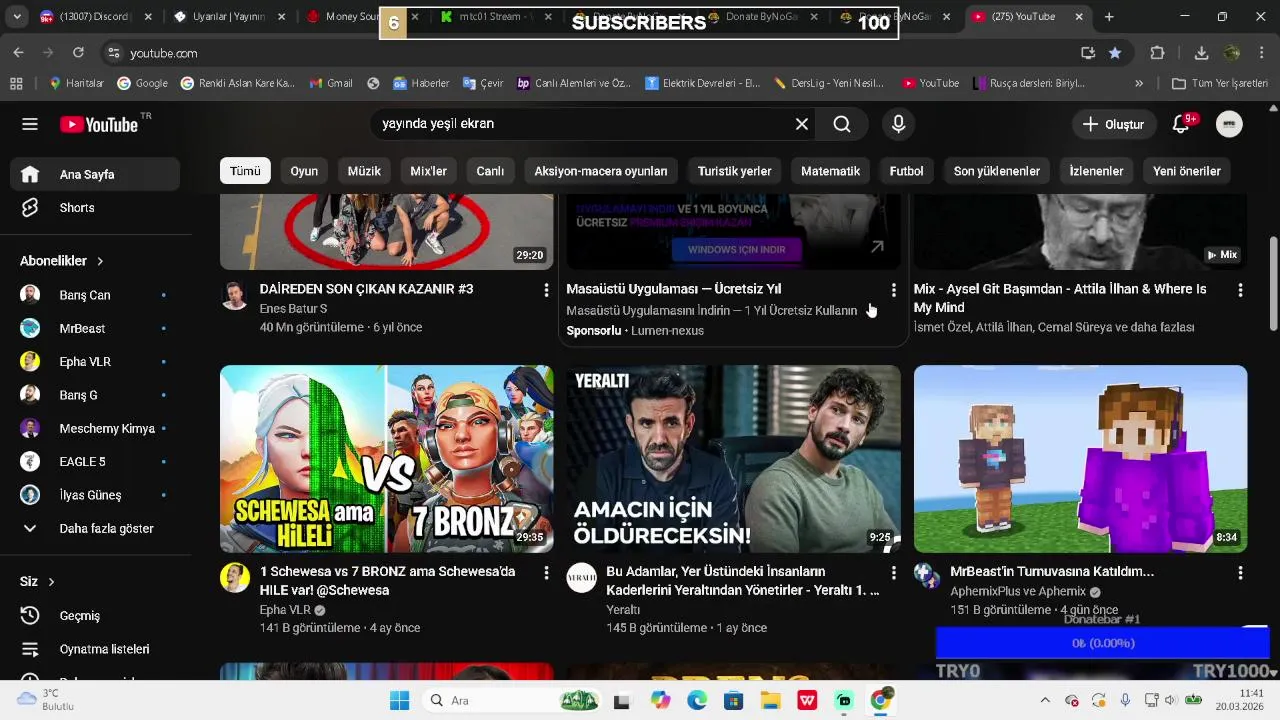1280x720 pixels.
Task: Open more options for Aysel Git Başımdan mix
Action: (1240, 290)
